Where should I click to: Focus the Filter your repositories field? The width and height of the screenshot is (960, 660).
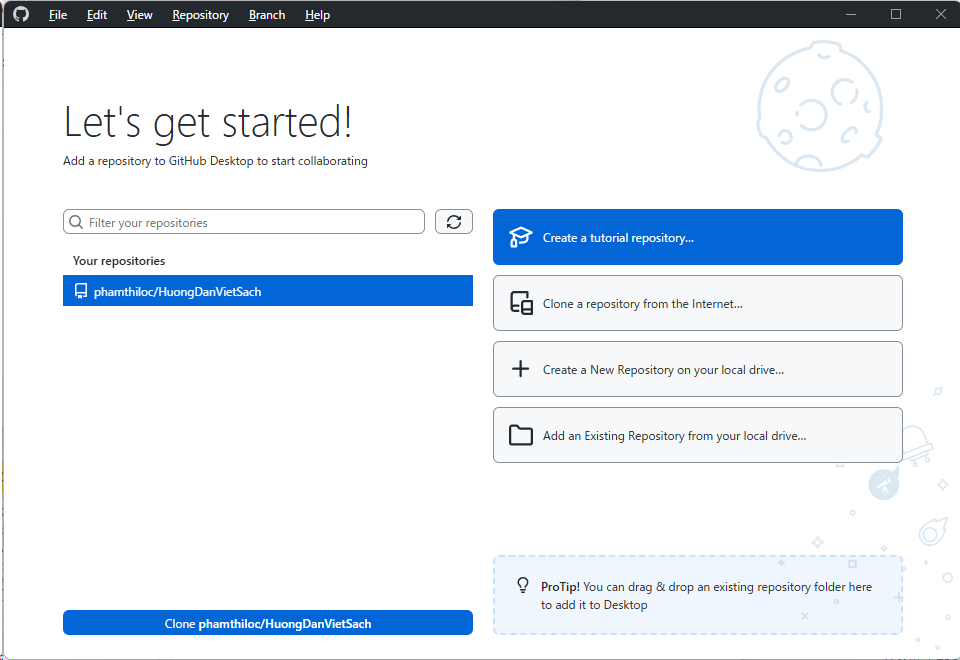click(244, 222)
